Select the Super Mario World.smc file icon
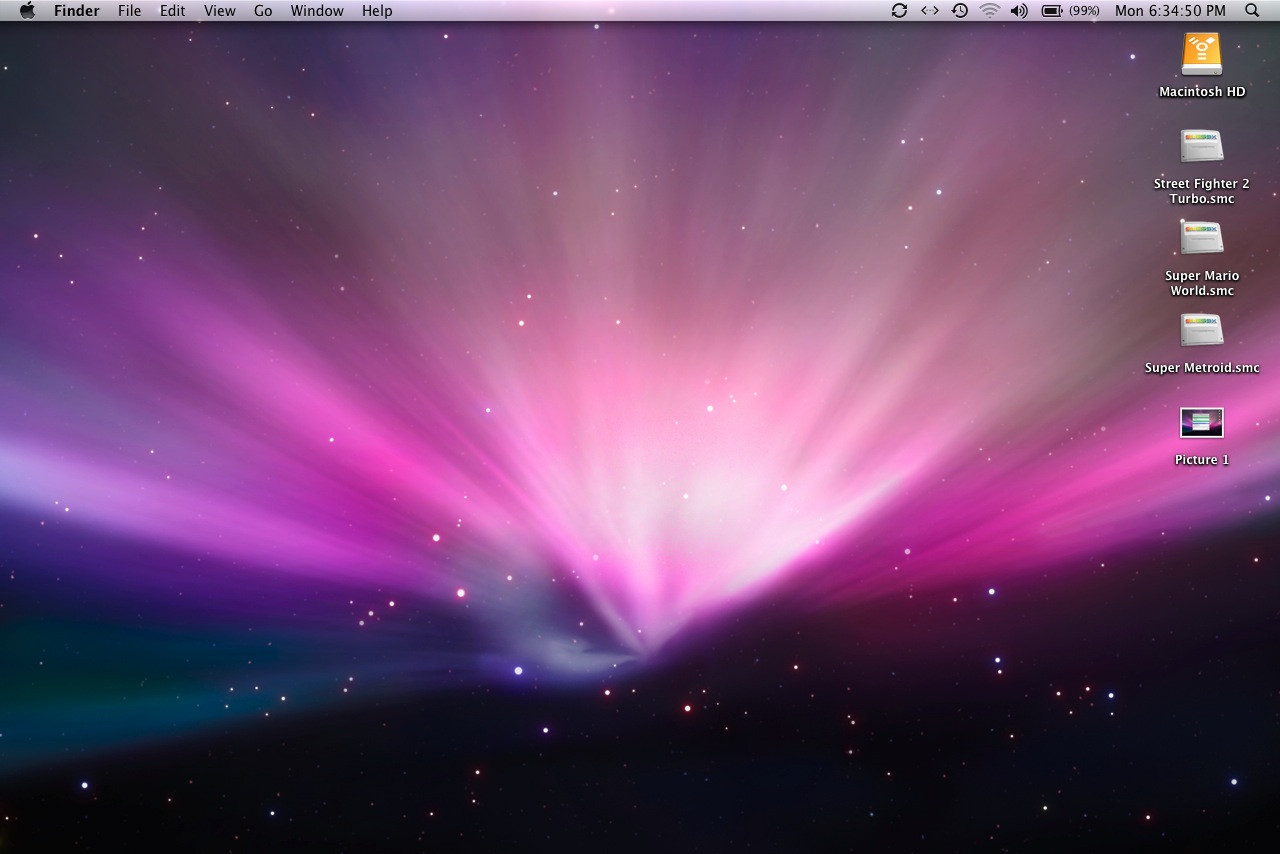 (1202, 238)
